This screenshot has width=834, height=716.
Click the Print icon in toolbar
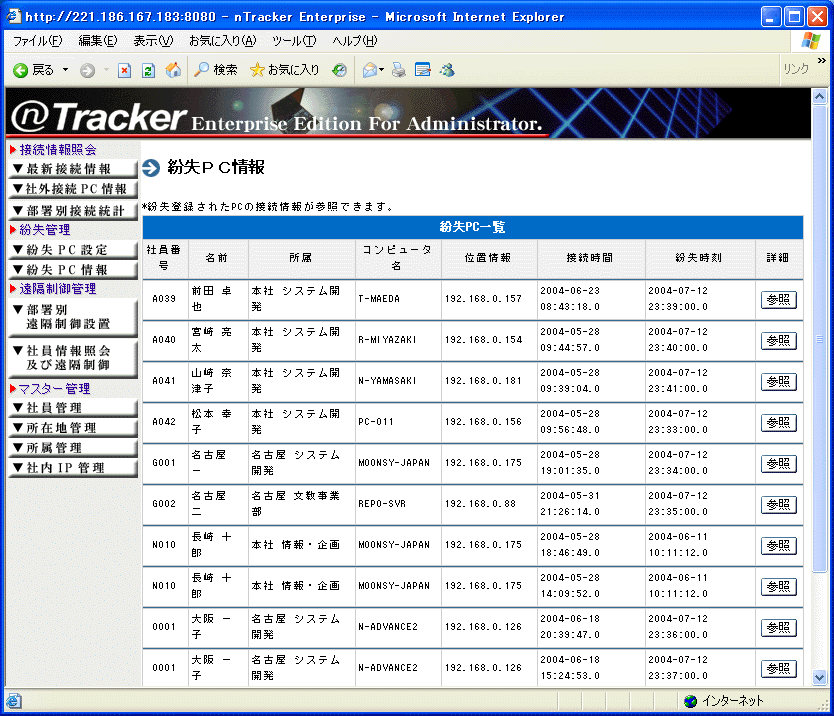(x=398, y=70)
